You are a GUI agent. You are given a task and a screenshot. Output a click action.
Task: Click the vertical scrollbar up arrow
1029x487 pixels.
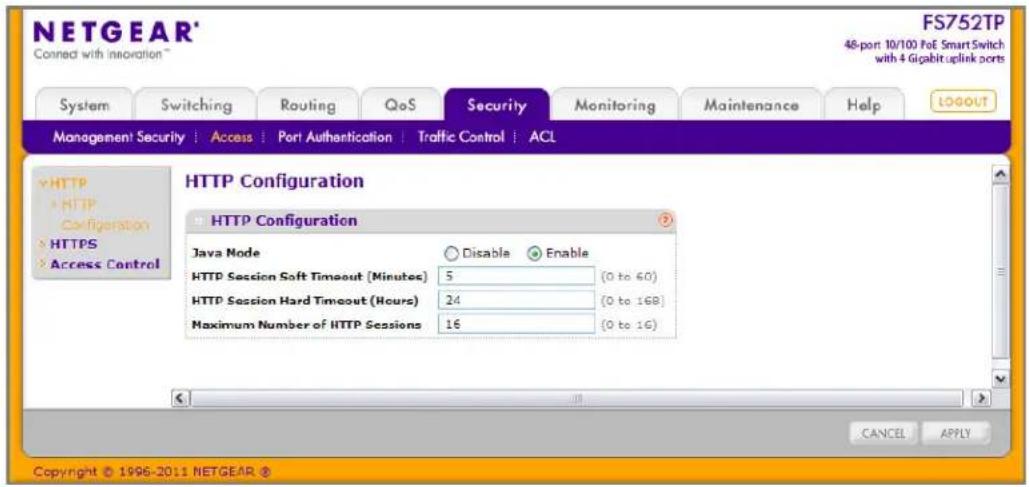[x=1001, y=174]
